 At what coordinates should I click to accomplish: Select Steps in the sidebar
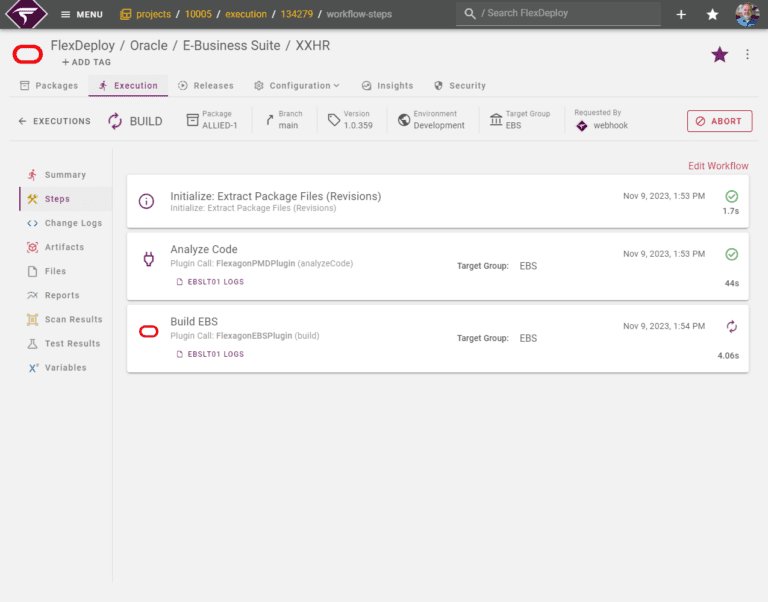point(66,199)
